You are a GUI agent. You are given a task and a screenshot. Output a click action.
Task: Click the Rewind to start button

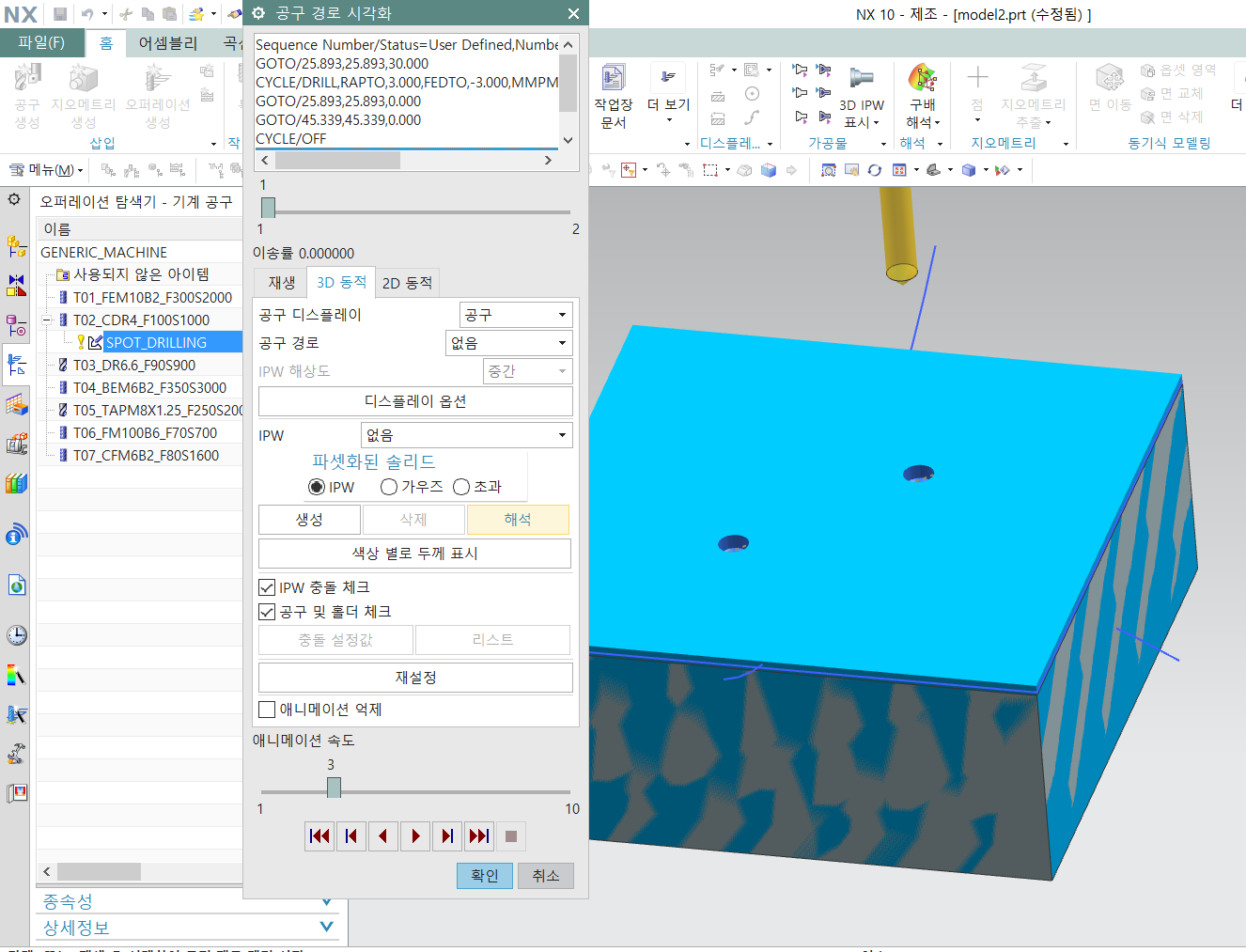point(319,836)
